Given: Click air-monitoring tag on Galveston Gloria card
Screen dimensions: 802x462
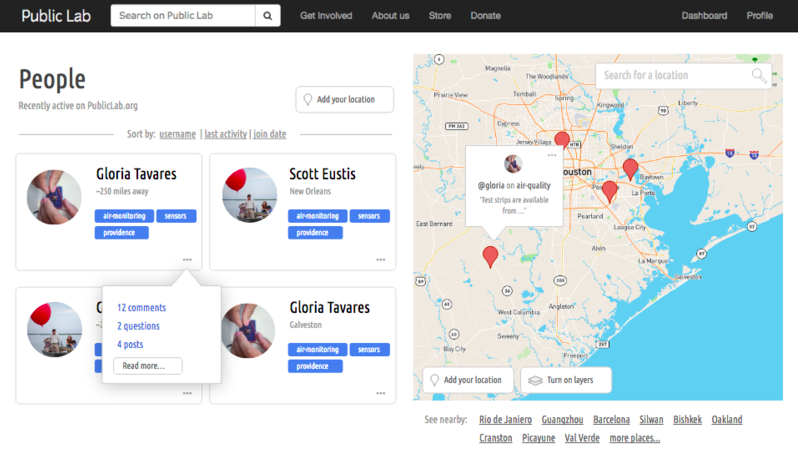Looking at the screenshot, I should click(x=318, y=349).
